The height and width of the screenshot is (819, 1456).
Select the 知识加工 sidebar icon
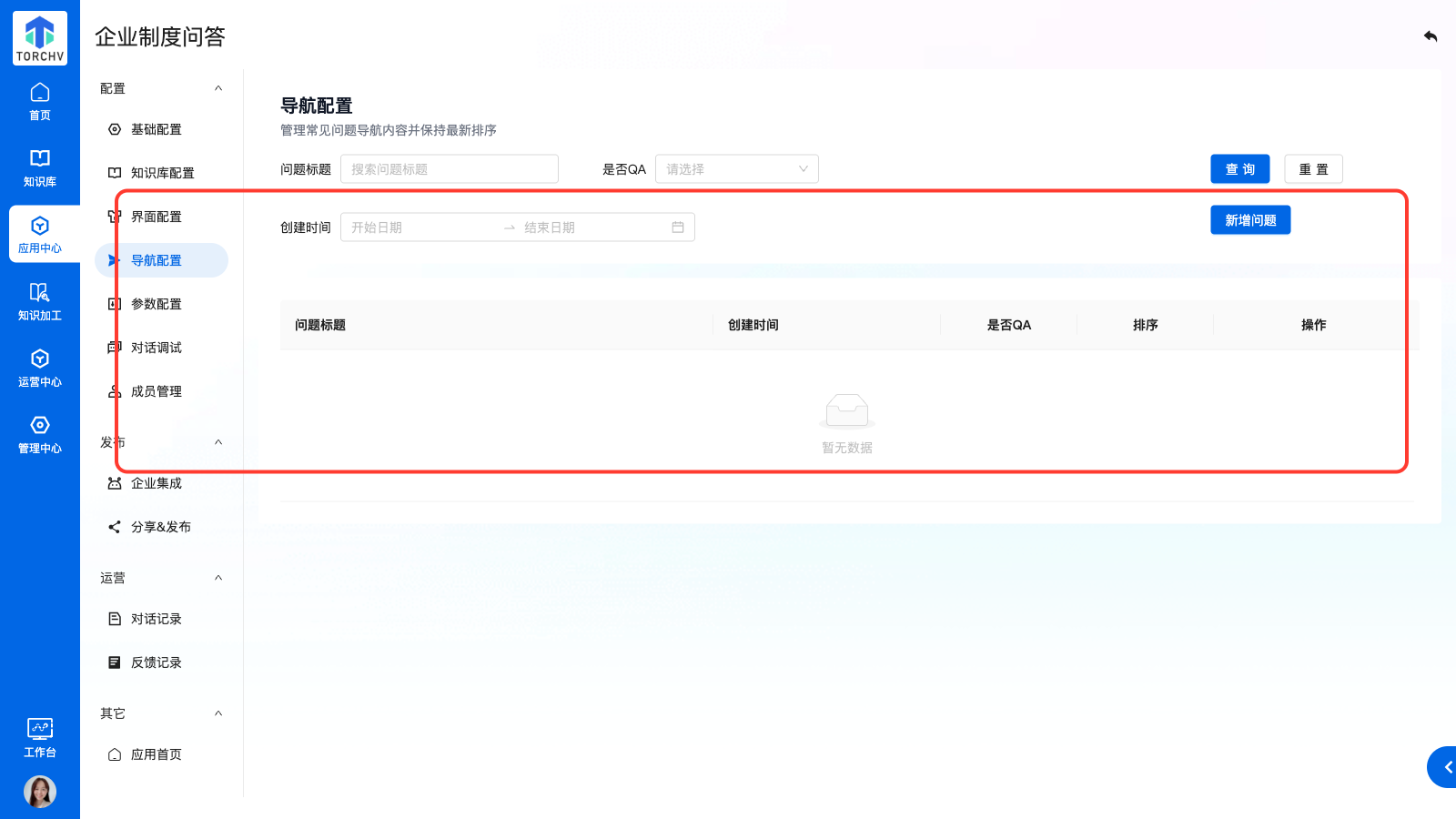pyautogui.click(x=40, y=301)
